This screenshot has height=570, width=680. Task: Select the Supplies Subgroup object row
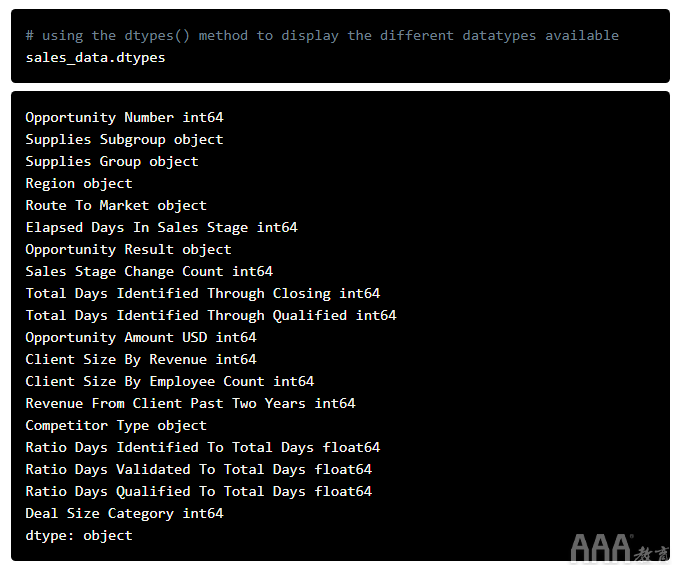(x=124, y=140)
